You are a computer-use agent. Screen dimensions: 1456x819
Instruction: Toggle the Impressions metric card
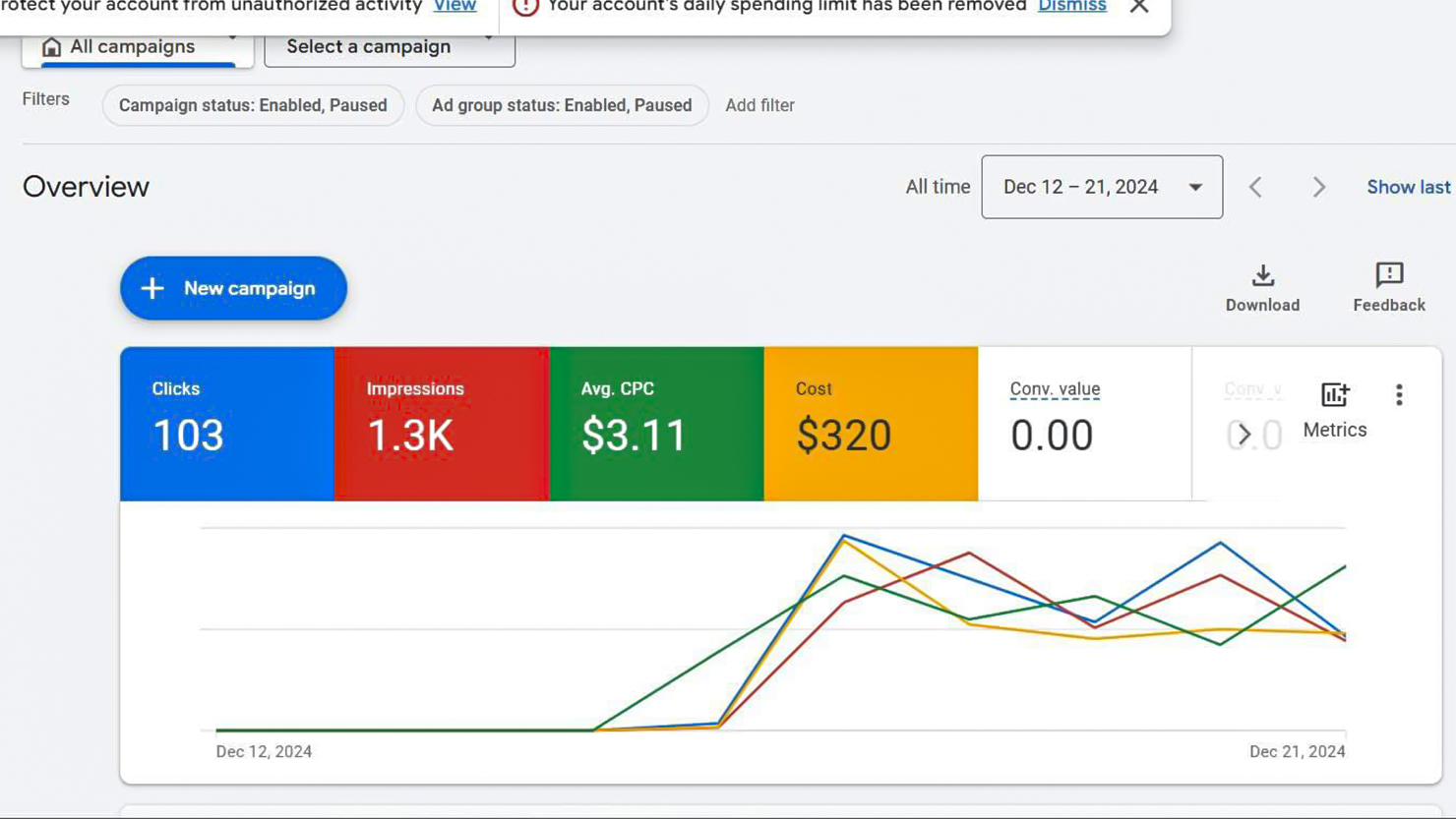tap(442, 424)
